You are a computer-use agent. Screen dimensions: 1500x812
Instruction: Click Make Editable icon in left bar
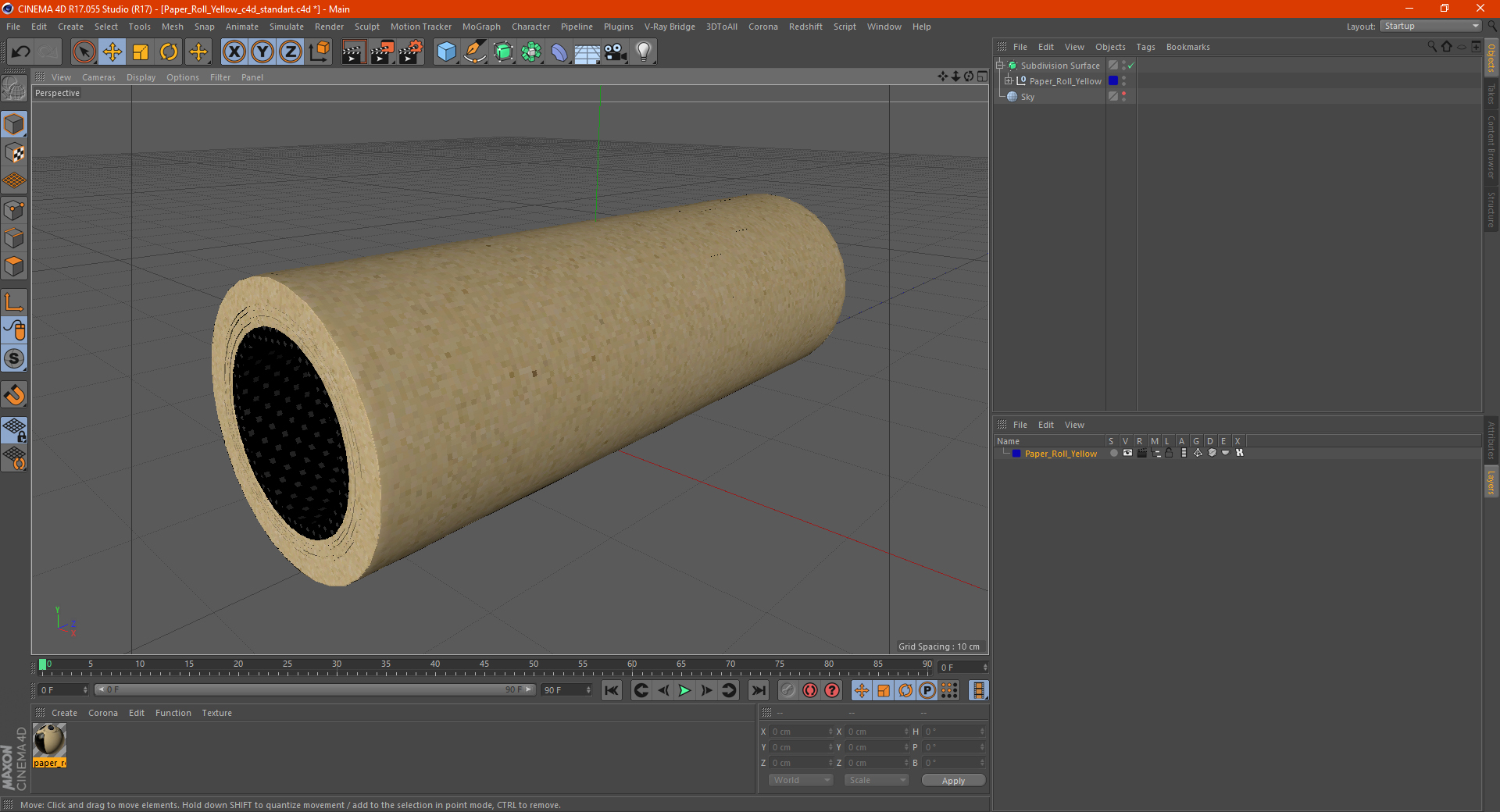tap(14, 88)
